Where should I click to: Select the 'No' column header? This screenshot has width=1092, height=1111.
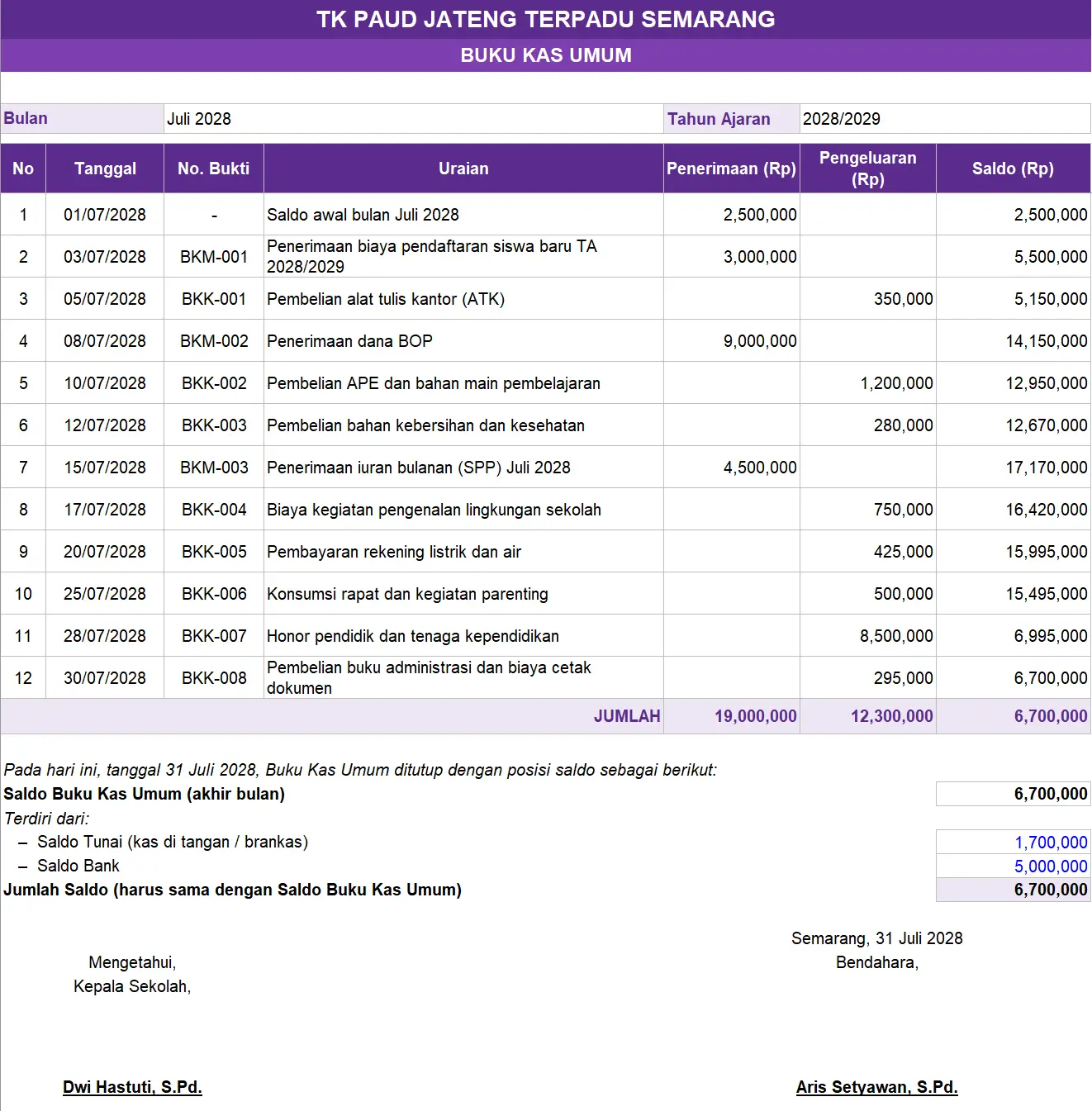point(23,169)
